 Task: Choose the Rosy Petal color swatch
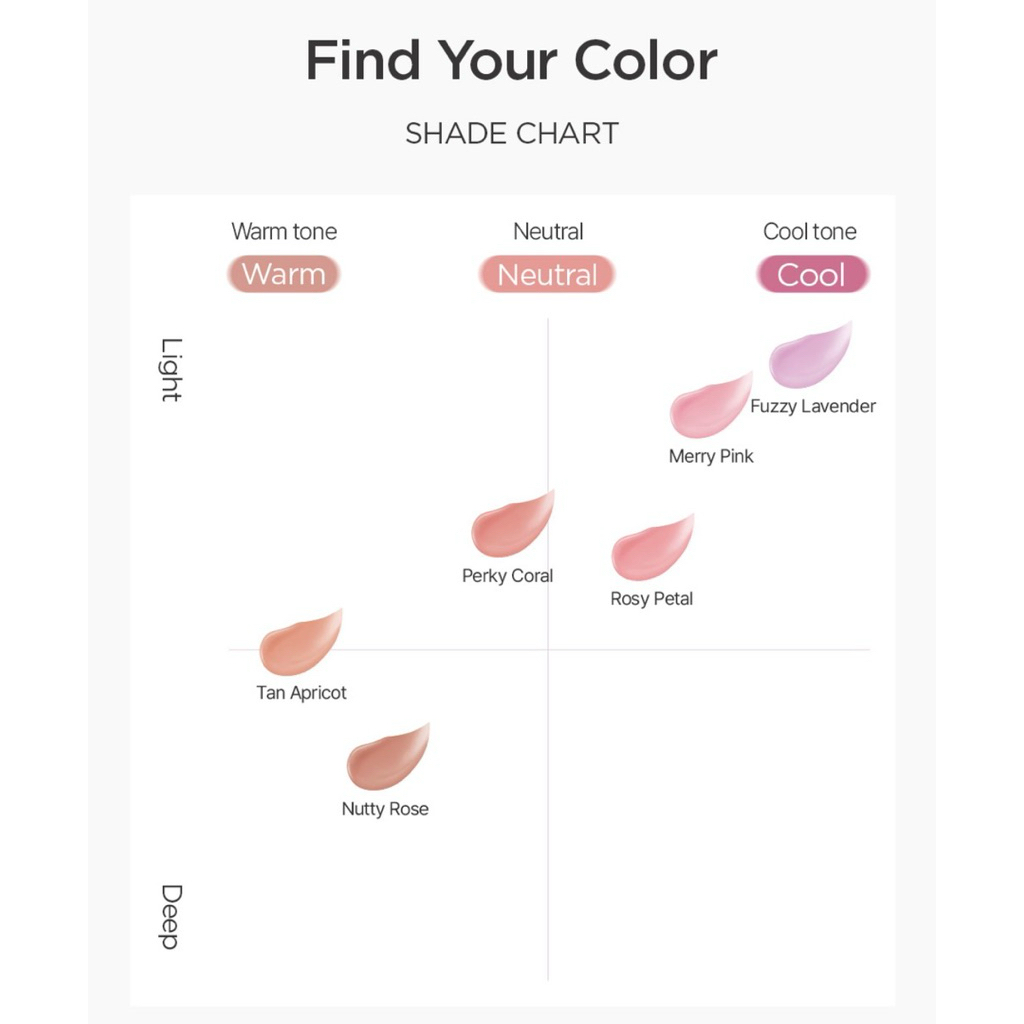point(651,549)
